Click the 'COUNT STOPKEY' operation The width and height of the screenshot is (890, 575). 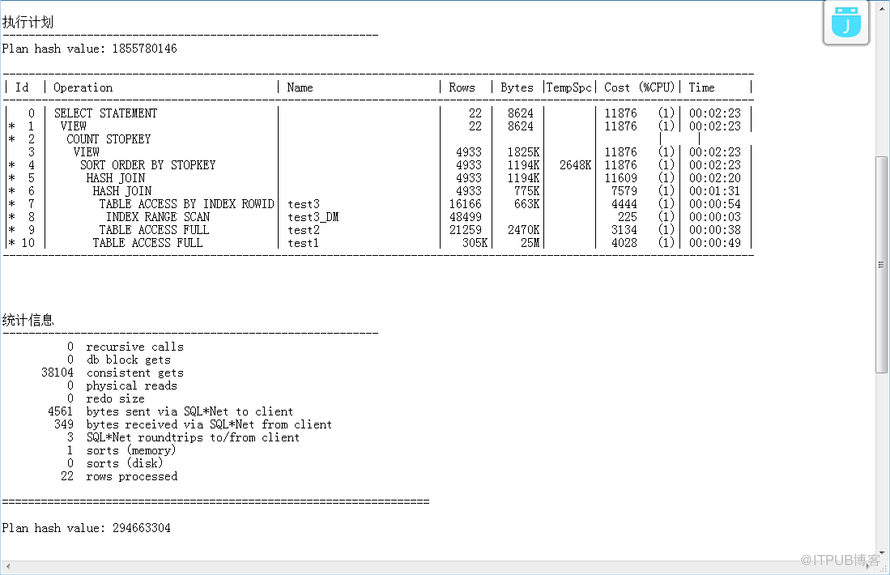tap(108, 139)
